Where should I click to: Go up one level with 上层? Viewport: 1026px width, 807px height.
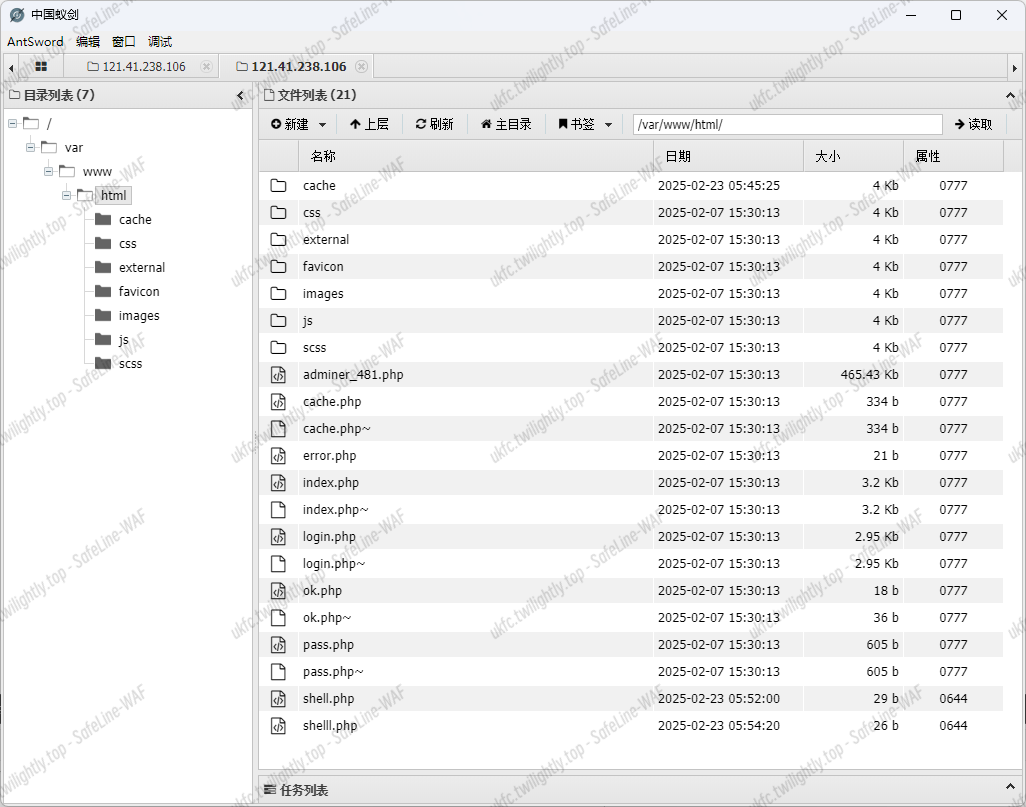point(369,124)
